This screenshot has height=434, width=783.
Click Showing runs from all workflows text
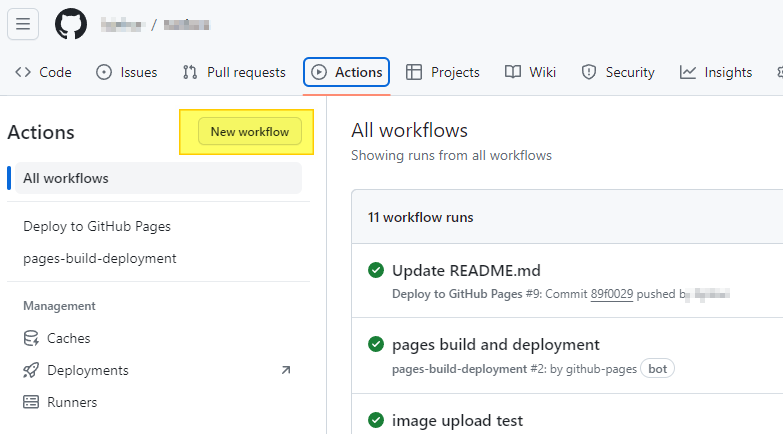tap(451, 155)
